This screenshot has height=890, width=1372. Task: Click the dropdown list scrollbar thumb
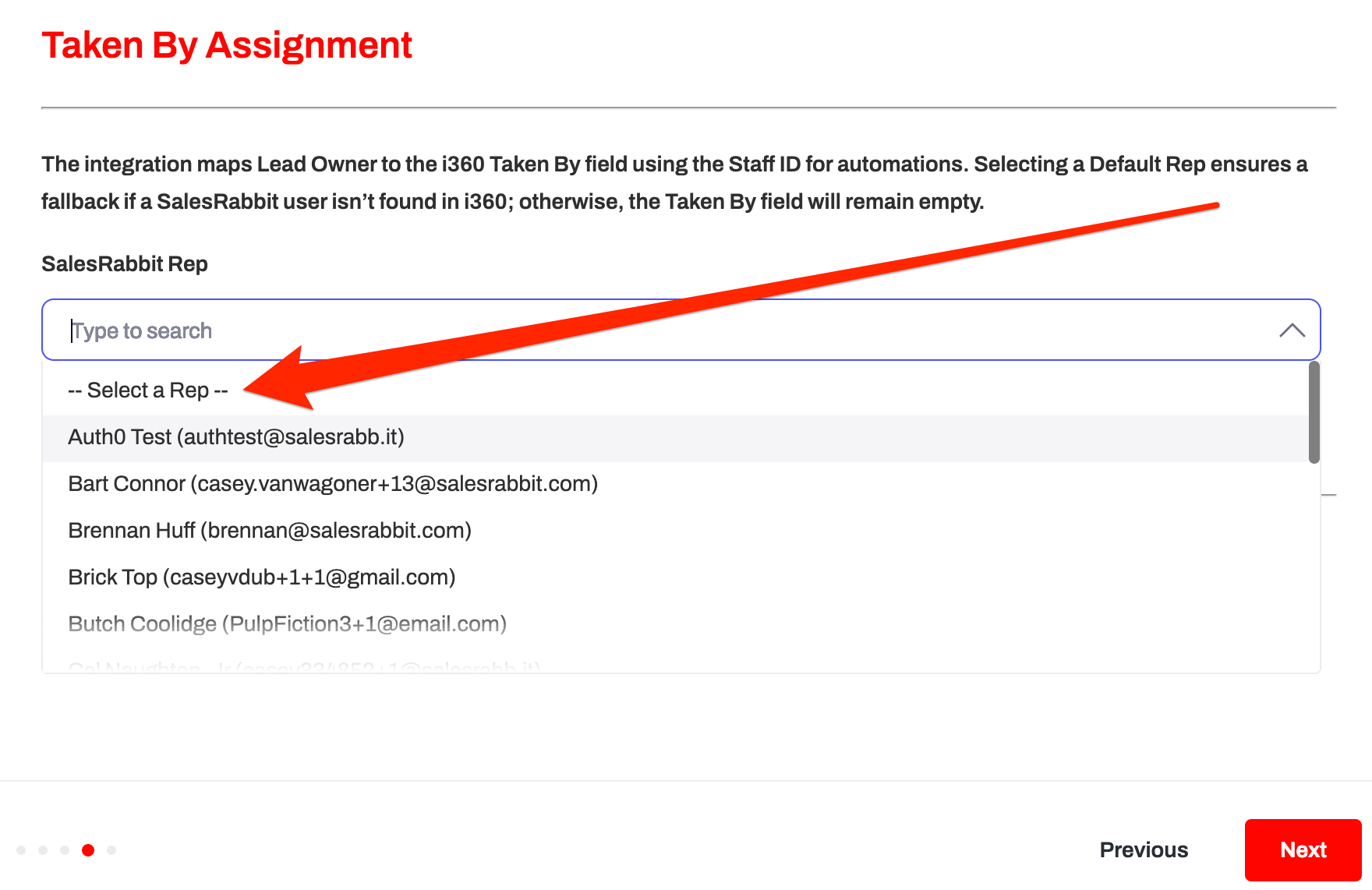[x=1314, y=413]
